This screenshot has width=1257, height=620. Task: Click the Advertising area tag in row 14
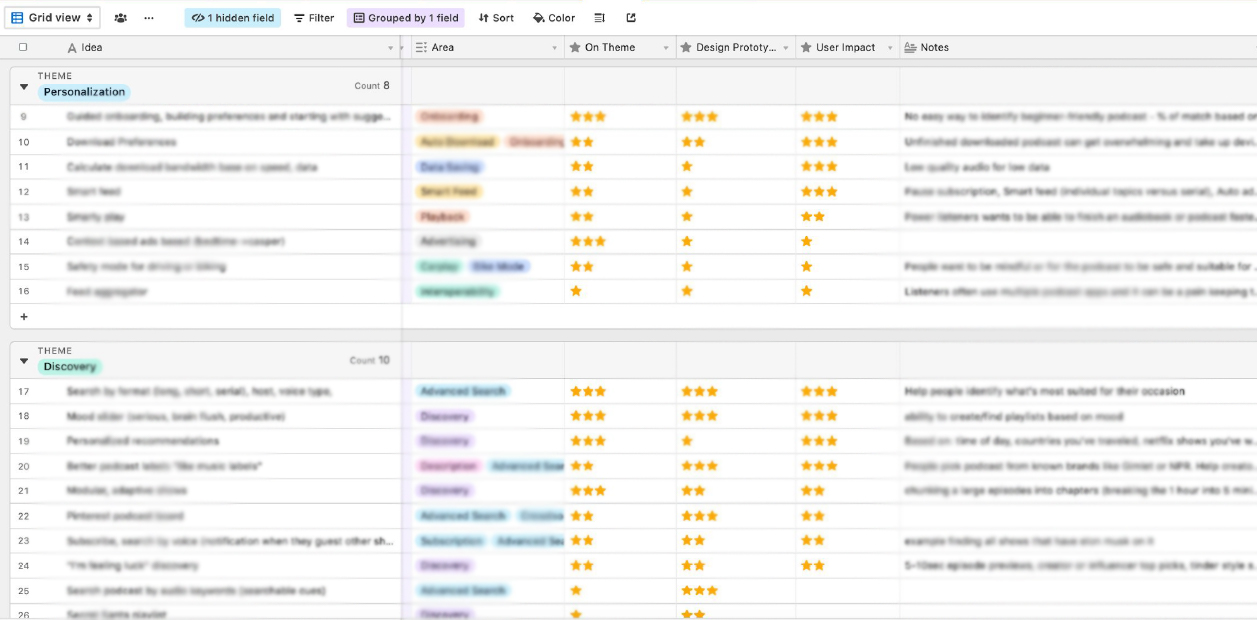click(448, 242)
